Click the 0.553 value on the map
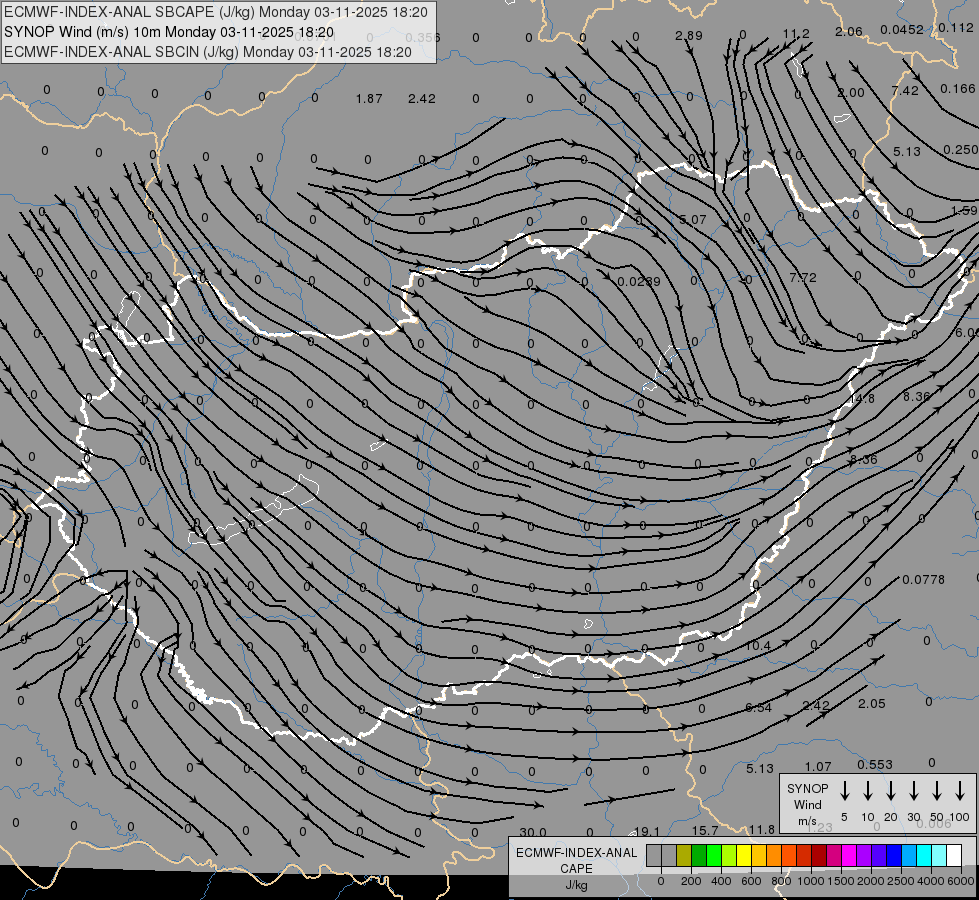The image size is (979, 900). [875, 764]
